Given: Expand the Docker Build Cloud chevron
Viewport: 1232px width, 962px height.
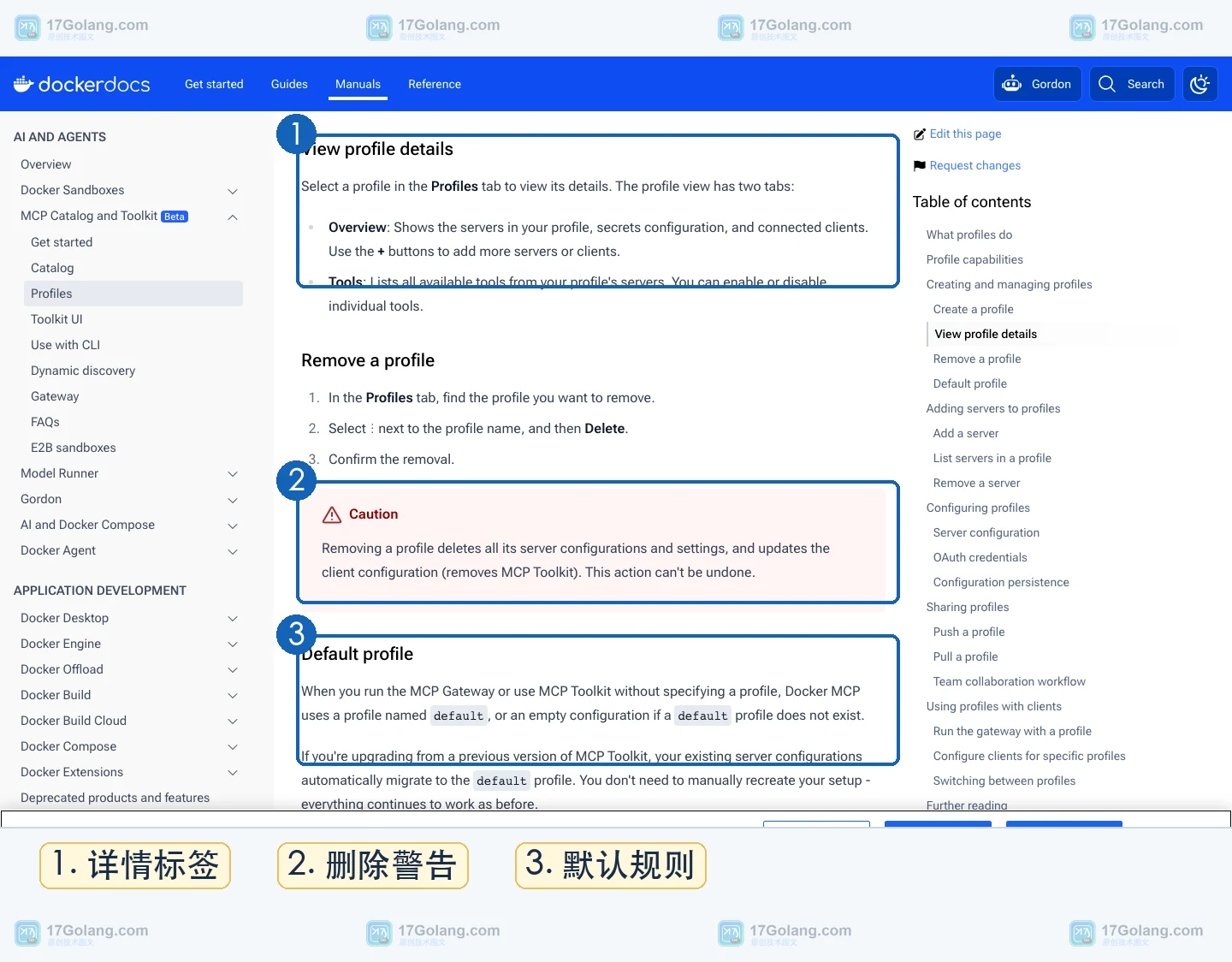Looking at the screenshot, I should pos(233,721).
